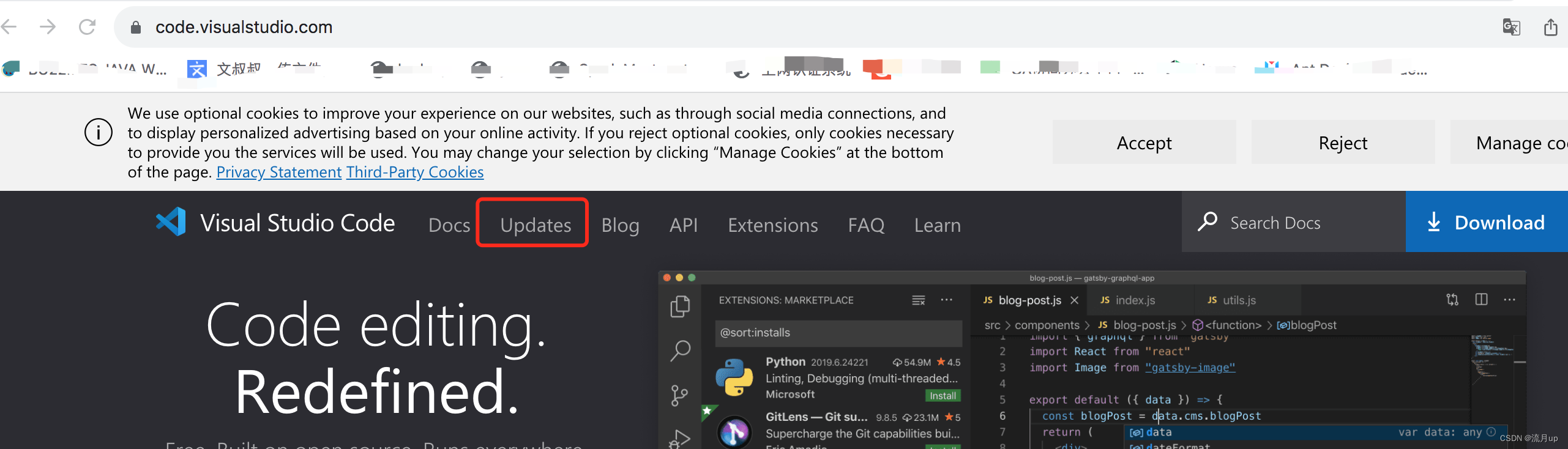Viewport: 1568px width, 449px height.
Task: Open the Third-Party Cookies link
Action: coord(415,172)
